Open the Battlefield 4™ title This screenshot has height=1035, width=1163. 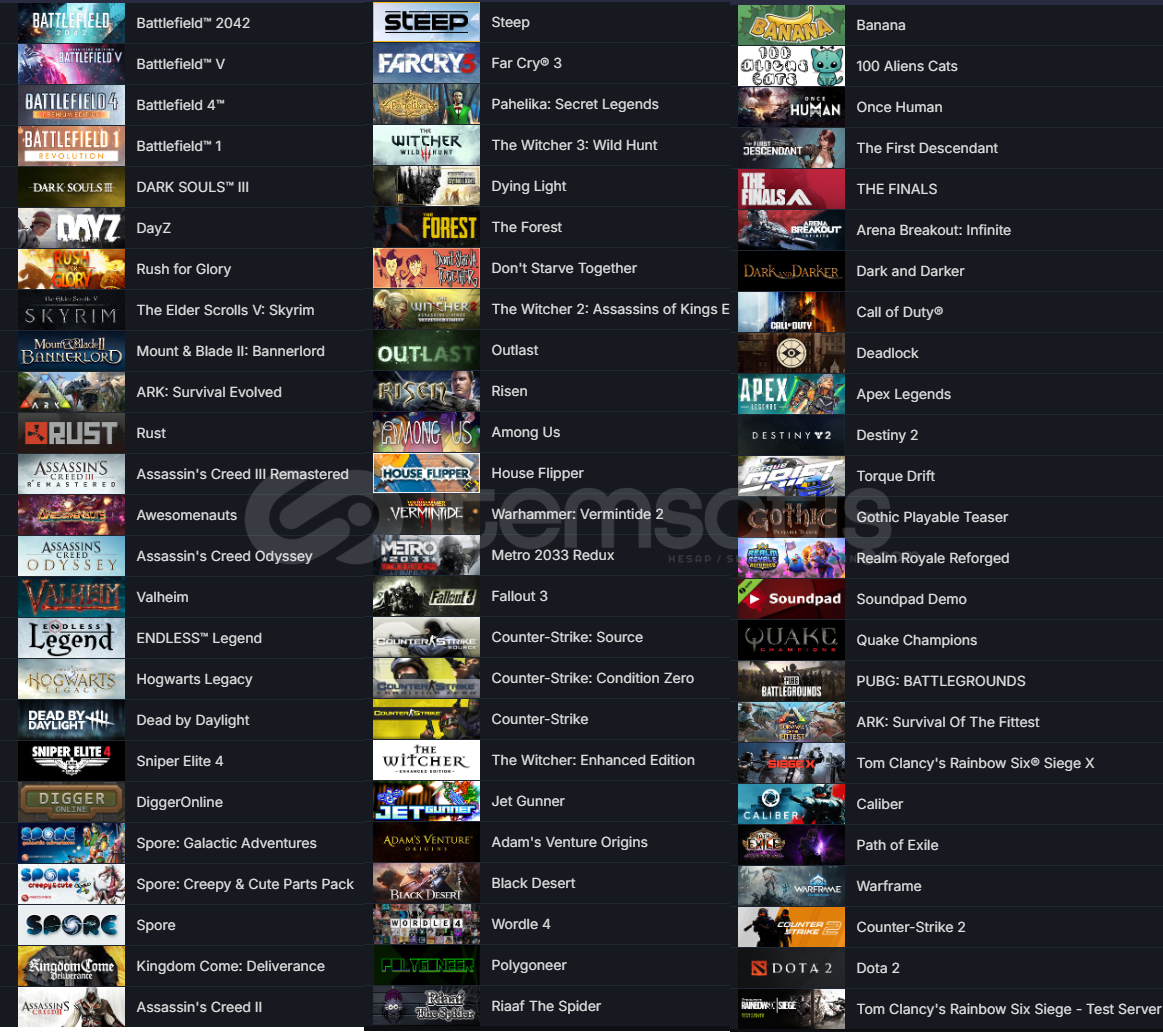point(180,105)
